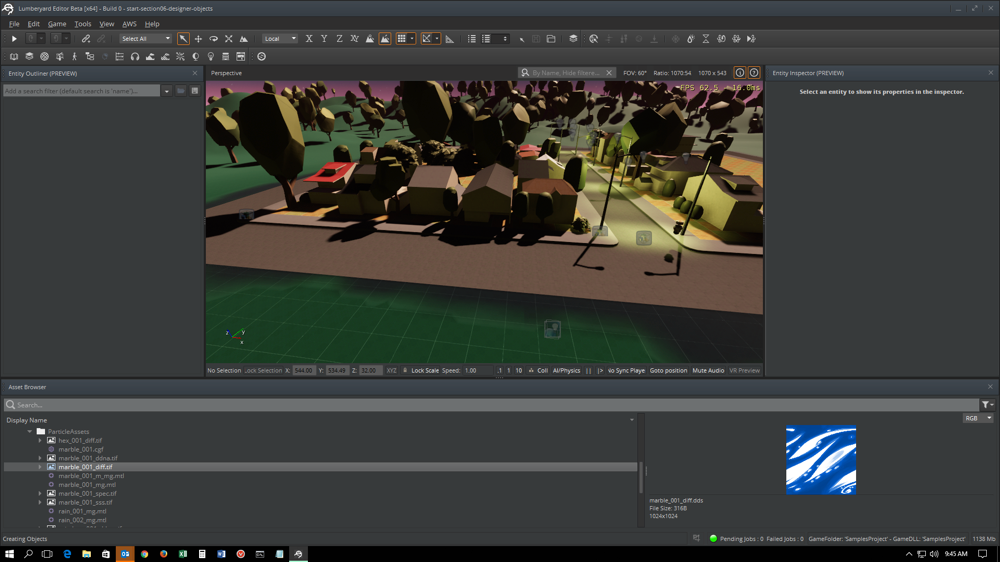The image size is (1000, 562).
Task: Open angle snap dropdown arrow
Action: point(437,39)
